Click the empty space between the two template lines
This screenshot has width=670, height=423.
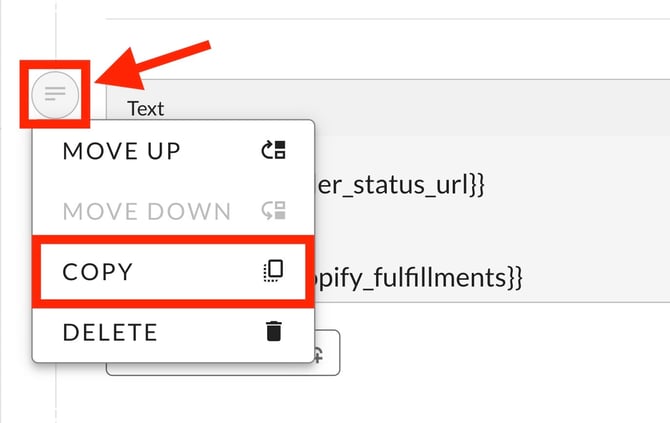(491, 232)
